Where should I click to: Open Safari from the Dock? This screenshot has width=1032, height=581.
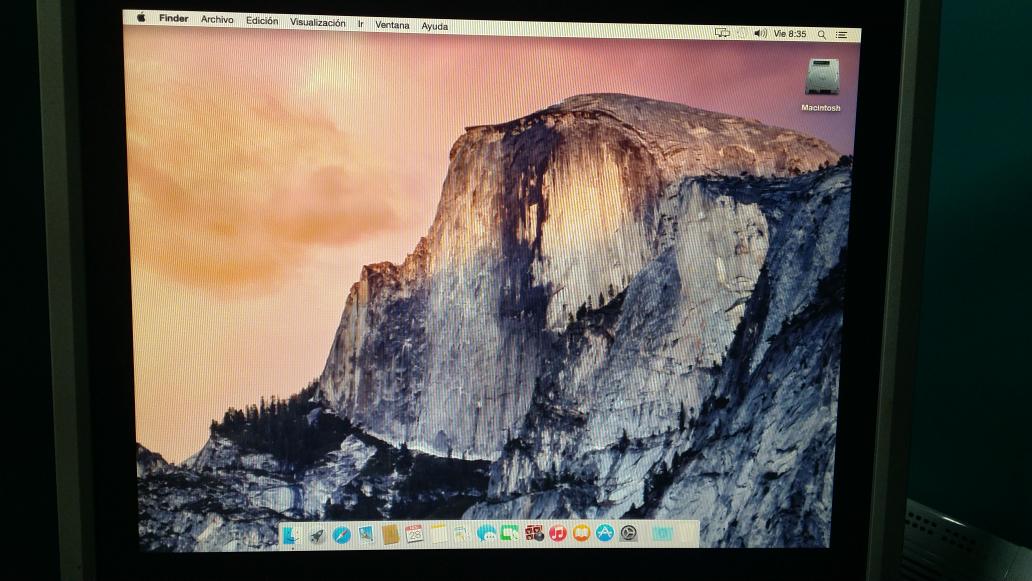(340, 537)
